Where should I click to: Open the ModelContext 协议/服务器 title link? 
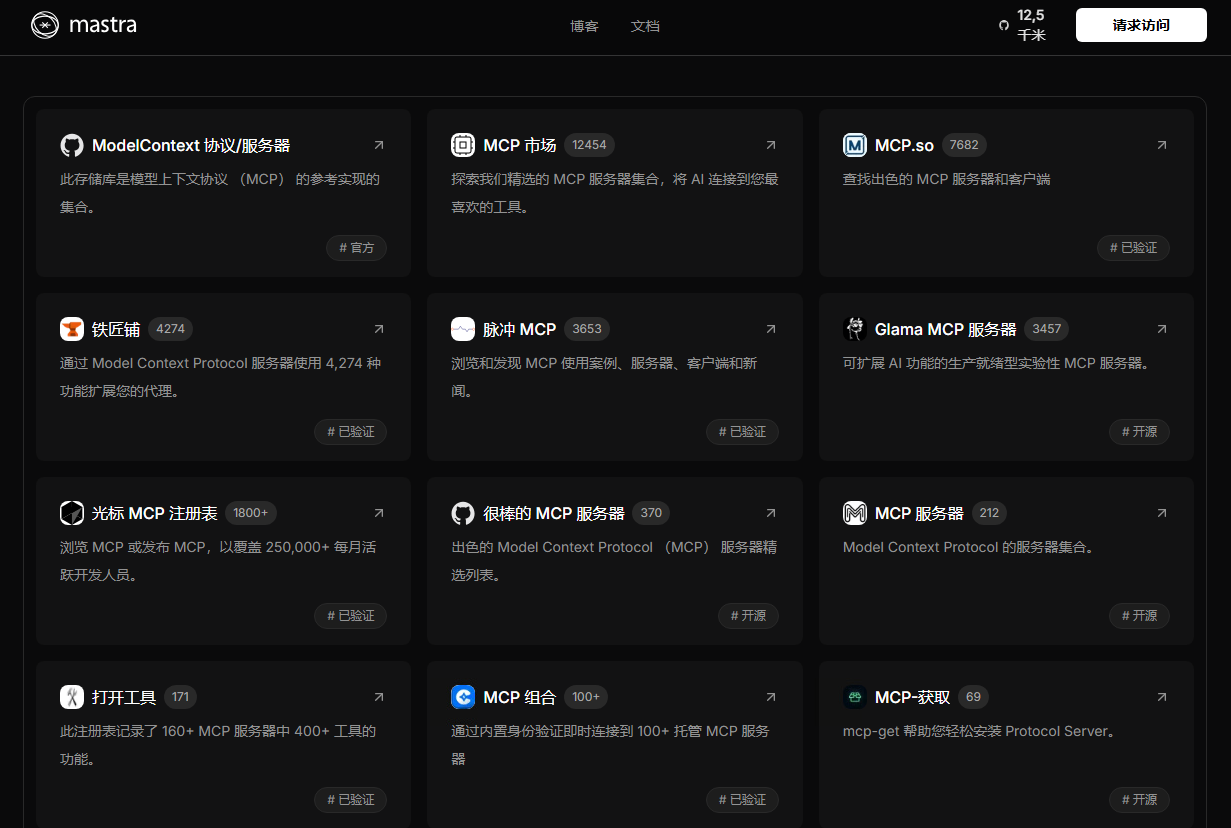point(191,145)
